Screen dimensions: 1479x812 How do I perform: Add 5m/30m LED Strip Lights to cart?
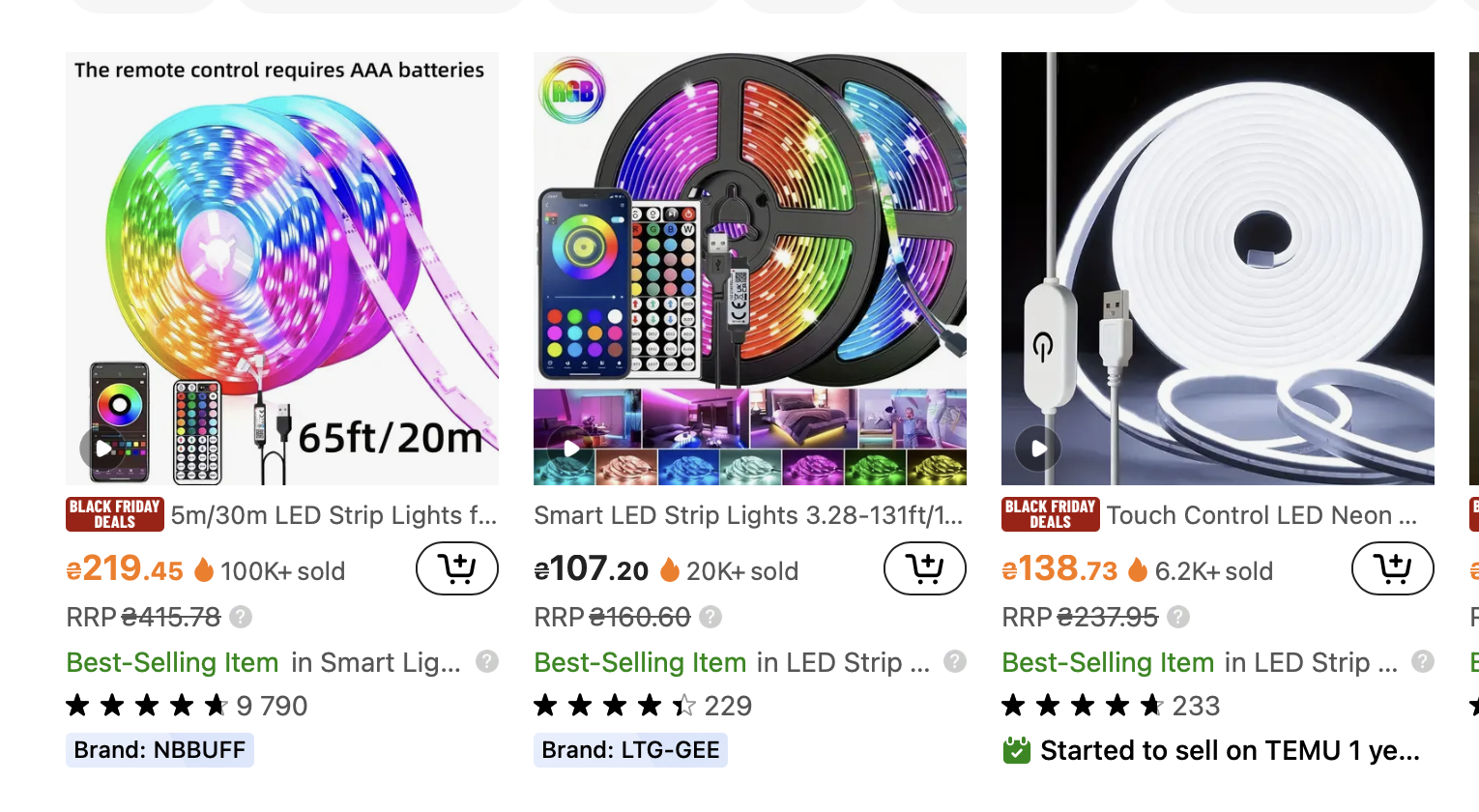click(x=456, y=568)
